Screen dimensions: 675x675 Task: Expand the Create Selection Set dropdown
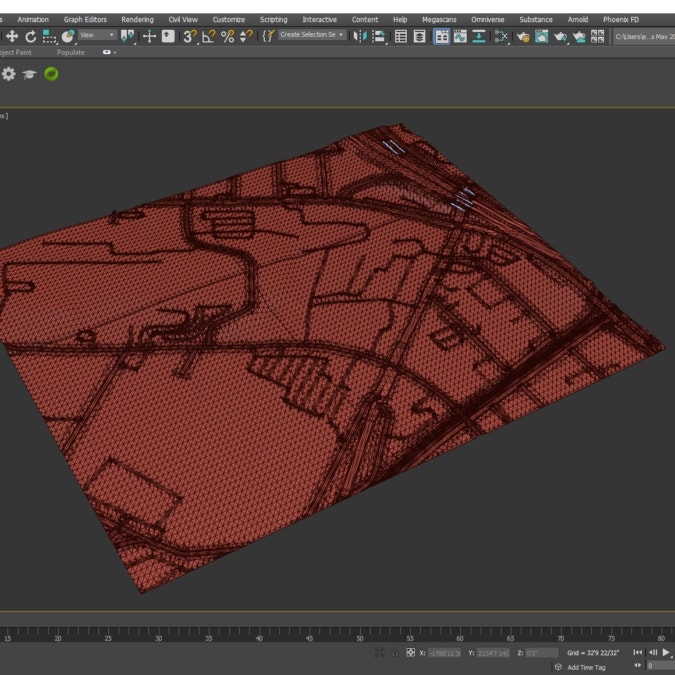312,35
